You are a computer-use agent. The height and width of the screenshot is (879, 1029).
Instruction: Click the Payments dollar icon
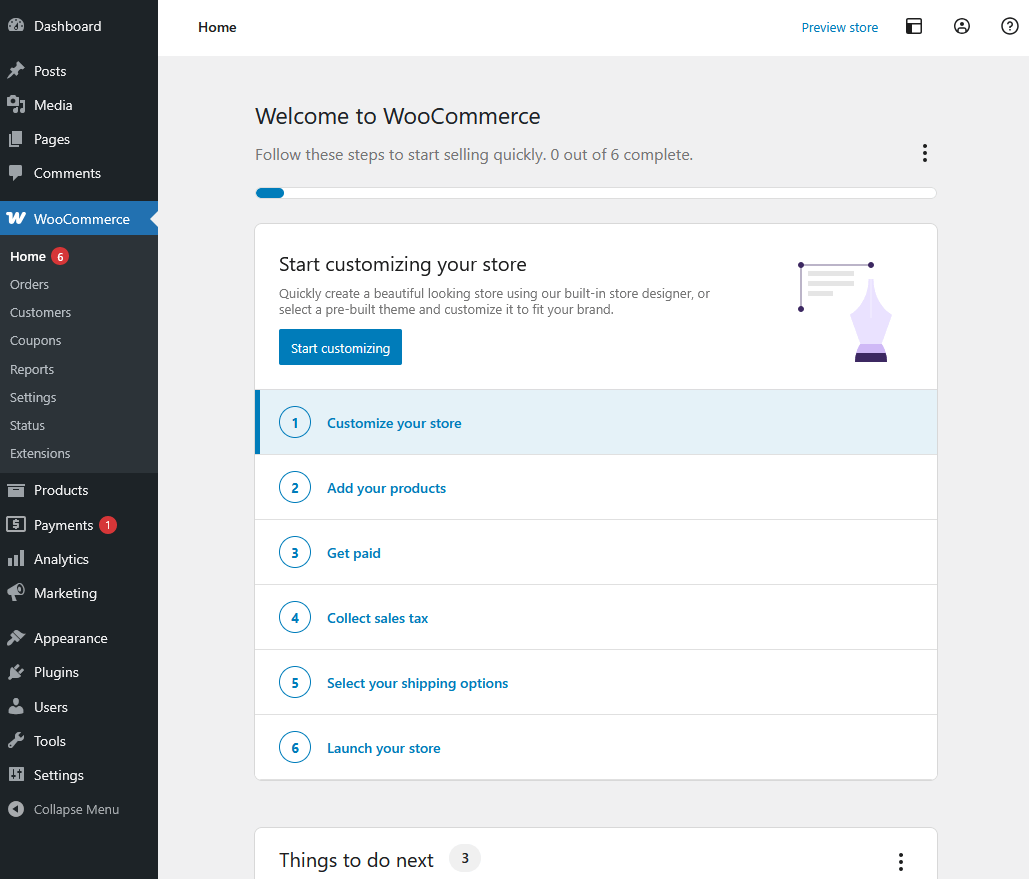coord(16,524)
